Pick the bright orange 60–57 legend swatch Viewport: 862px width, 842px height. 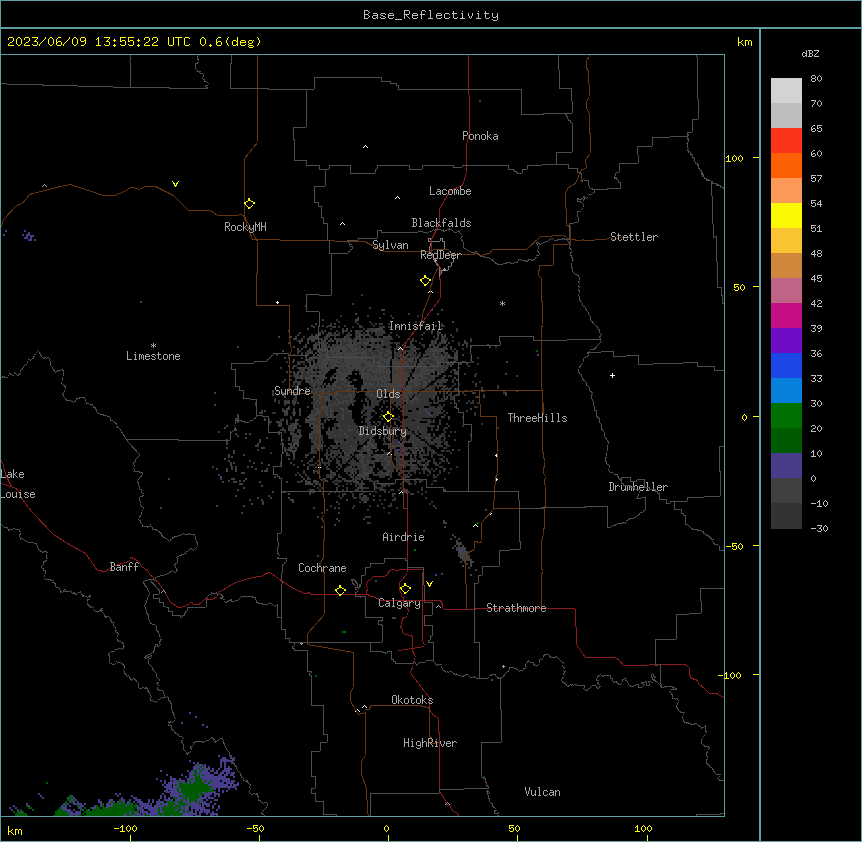pyautogui.click(x=786, y=165)
